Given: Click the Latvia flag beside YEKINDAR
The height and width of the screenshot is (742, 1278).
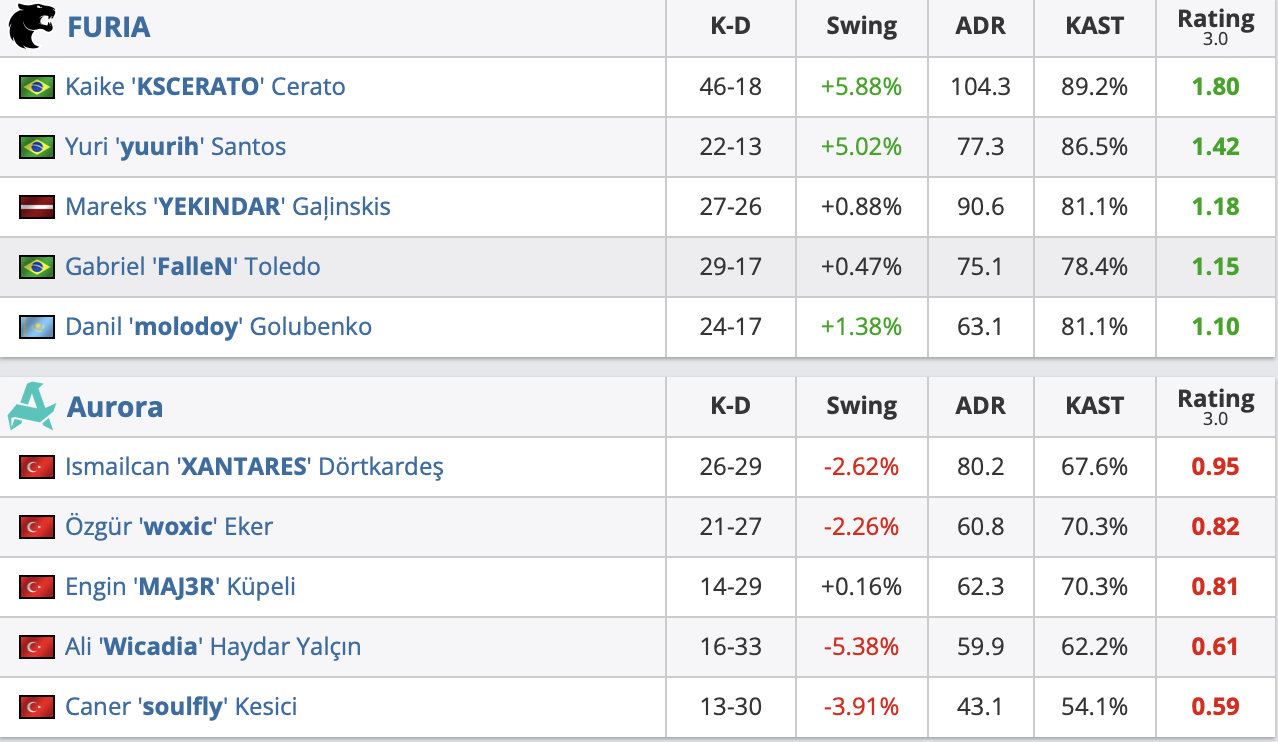Looking at the screenshot, I should click(37, 207).
